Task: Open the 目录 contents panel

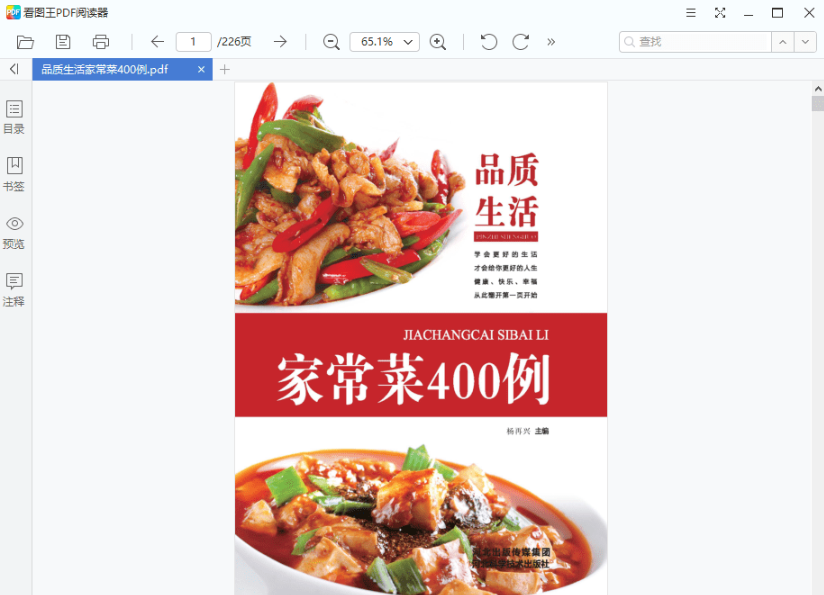Action: 14,117
